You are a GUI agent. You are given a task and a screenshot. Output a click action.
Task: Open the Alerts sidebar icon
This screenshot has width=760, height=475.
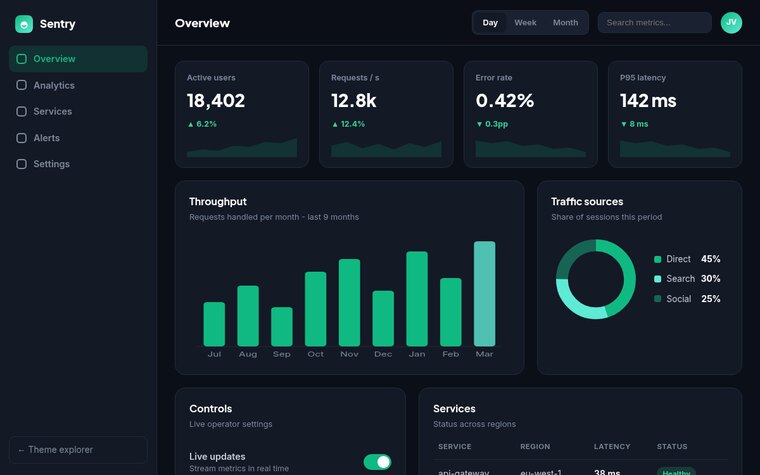21,138
